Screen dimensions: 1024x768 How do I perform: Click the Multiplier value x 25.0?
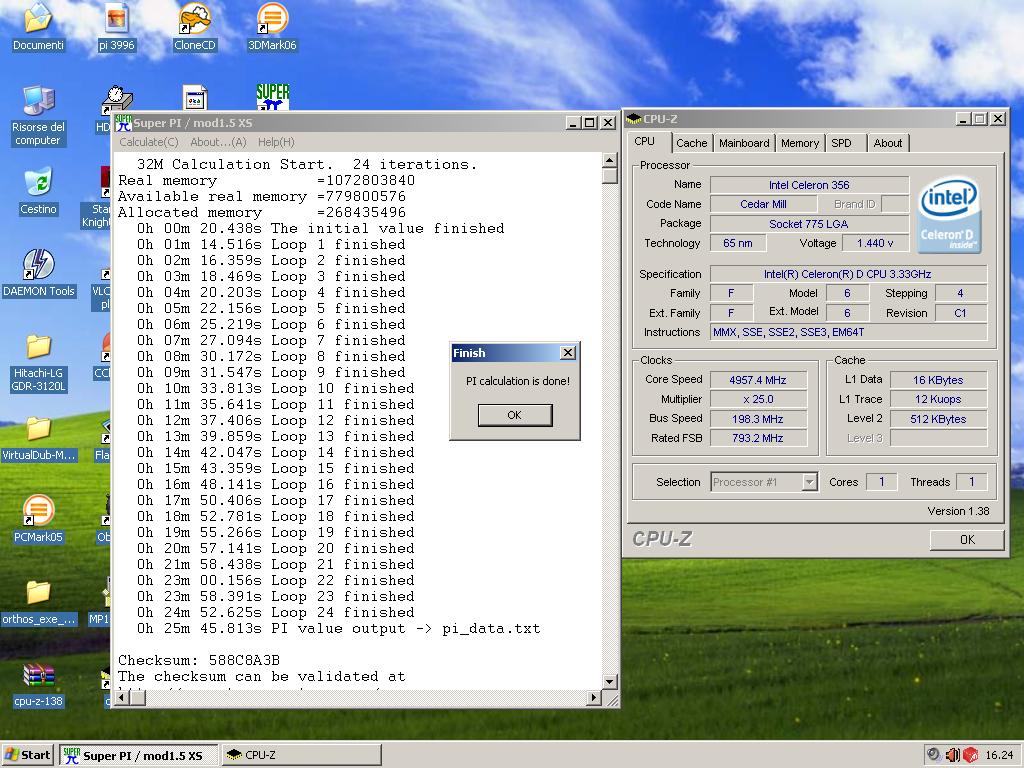click(x=758, y=399)
